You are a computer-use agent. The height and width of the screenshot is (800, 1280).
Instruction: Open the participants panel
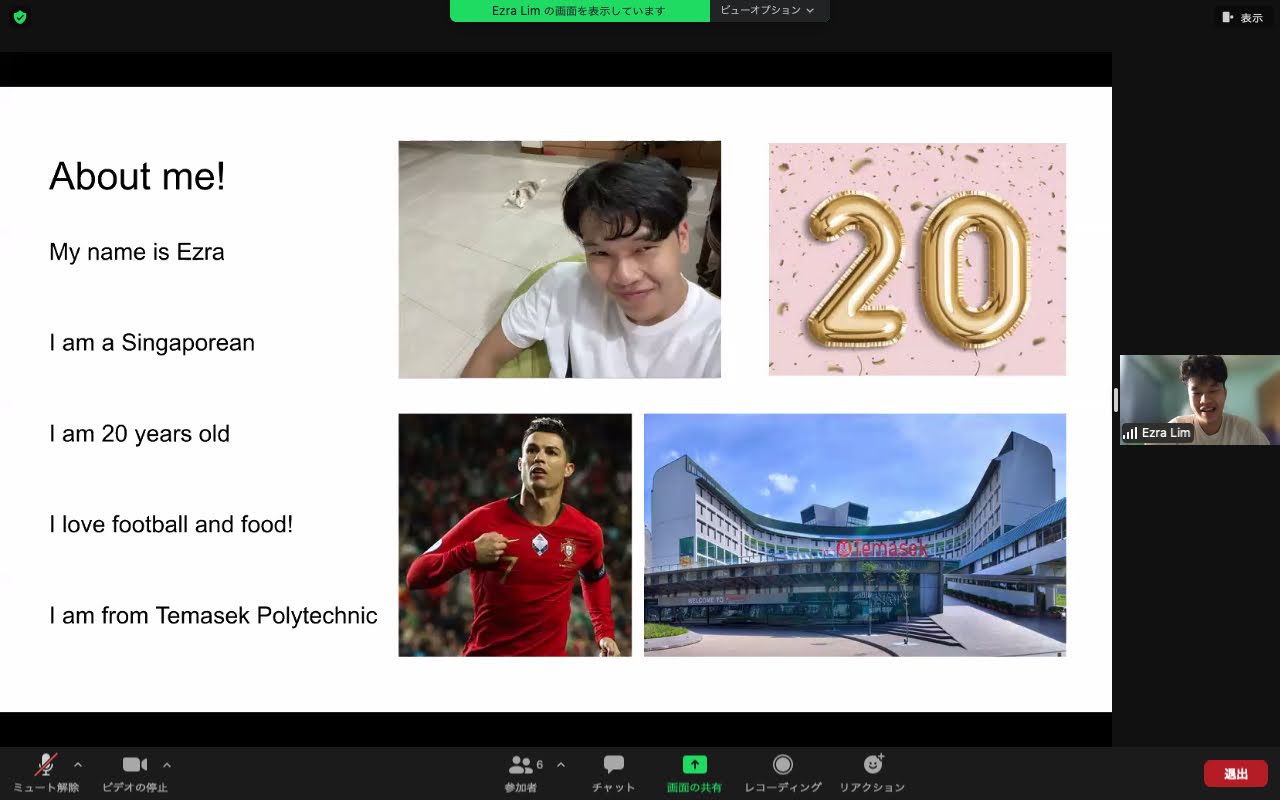tap(521, 765)
